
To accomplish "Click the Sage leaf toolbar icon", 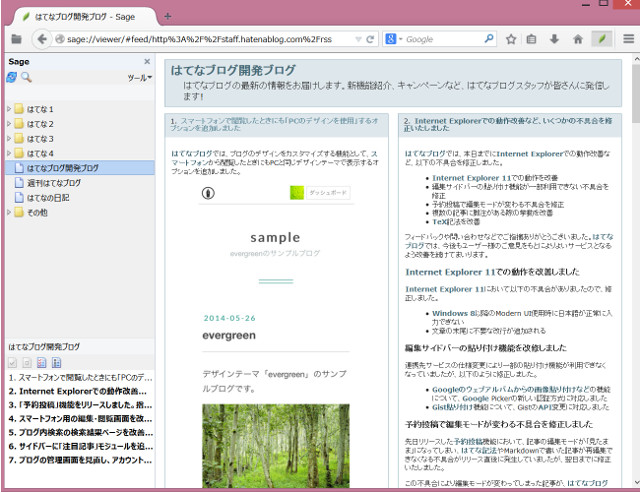I will pyautogui.click(x=602, y=39).
